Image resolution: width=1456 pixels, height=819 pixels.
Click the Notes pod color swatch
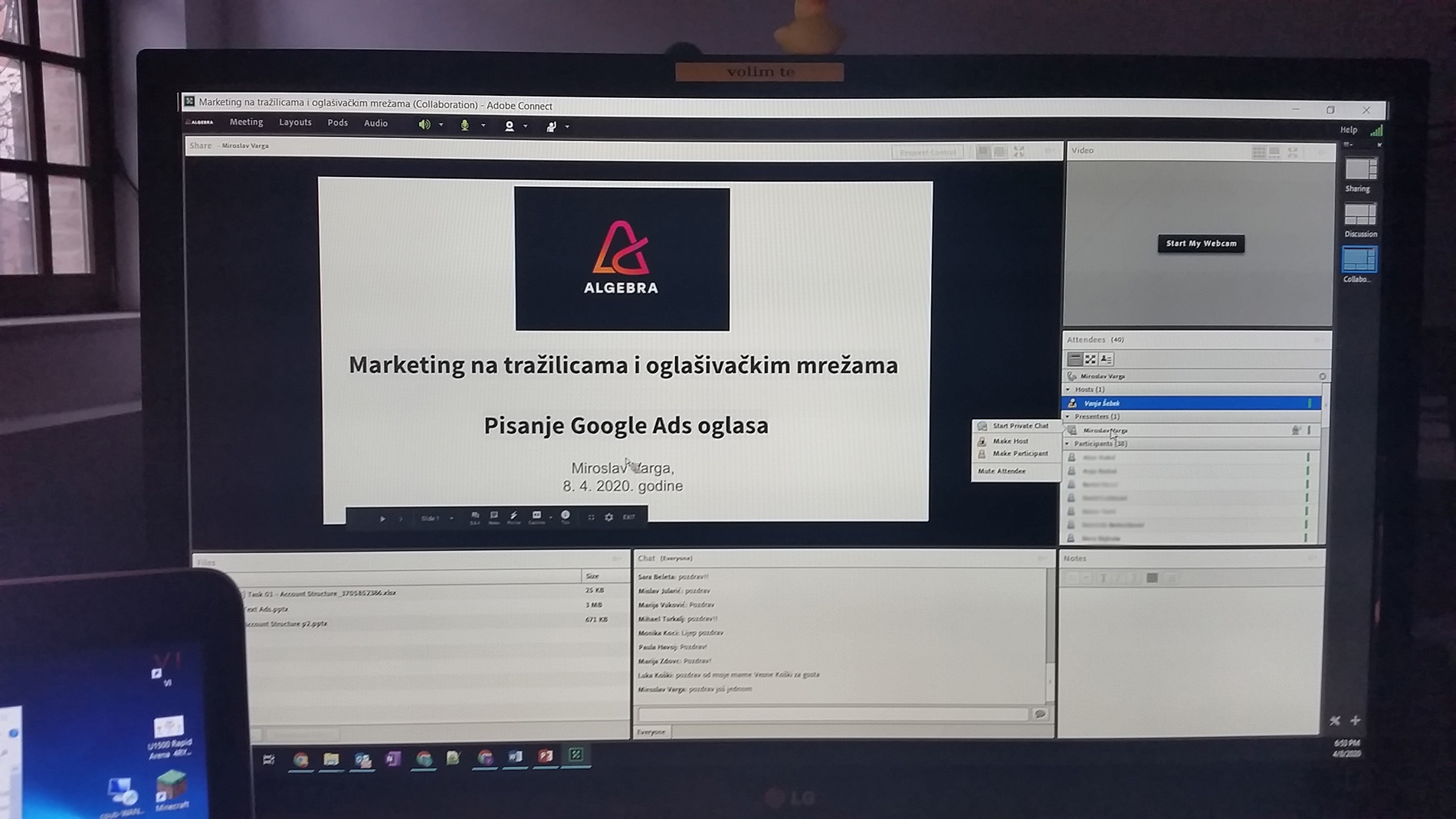tap(1152, 578)
